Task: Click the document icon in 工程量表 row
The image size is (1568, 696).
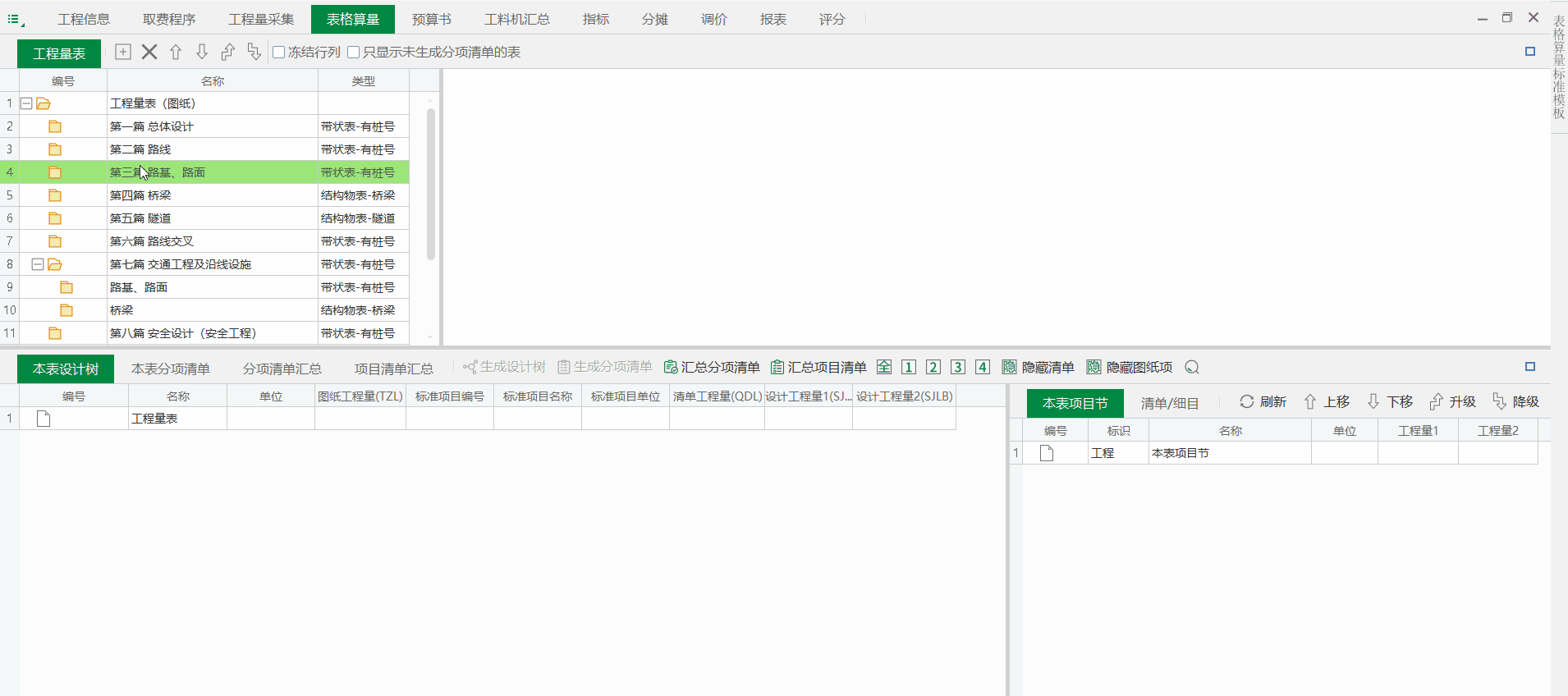Action: tap(44, 419)
